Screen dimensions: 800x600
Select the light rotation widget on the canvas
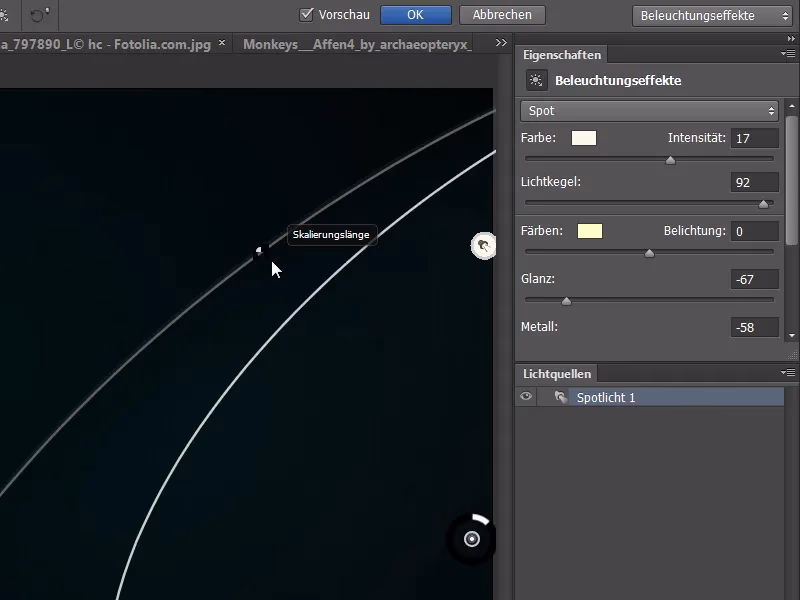483,245
